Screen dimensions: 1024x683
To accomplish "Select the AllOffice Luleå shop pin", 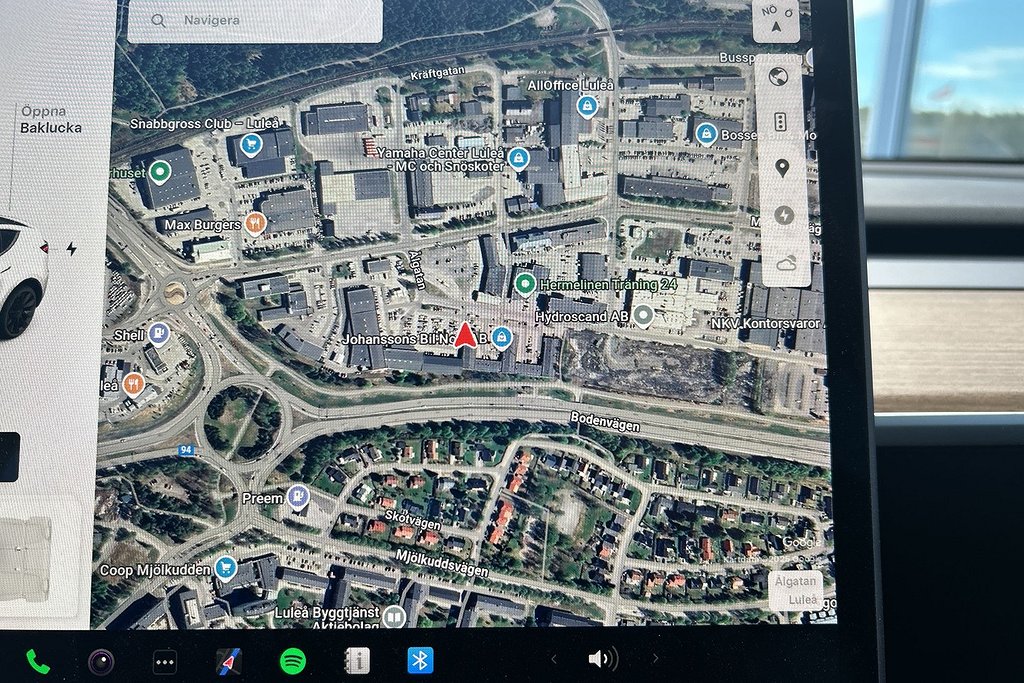I will tap(587, 106).
